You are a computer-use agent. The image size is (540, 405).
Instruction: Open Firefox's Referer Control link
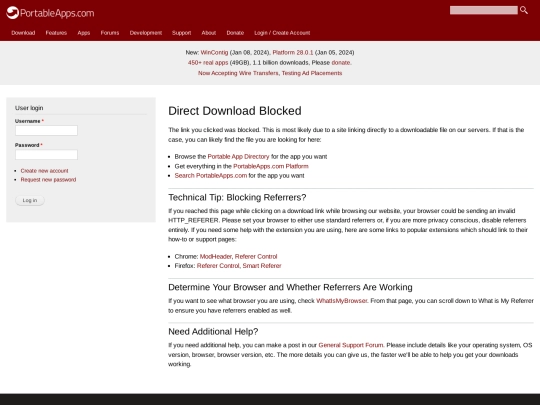tap(218, 266)
